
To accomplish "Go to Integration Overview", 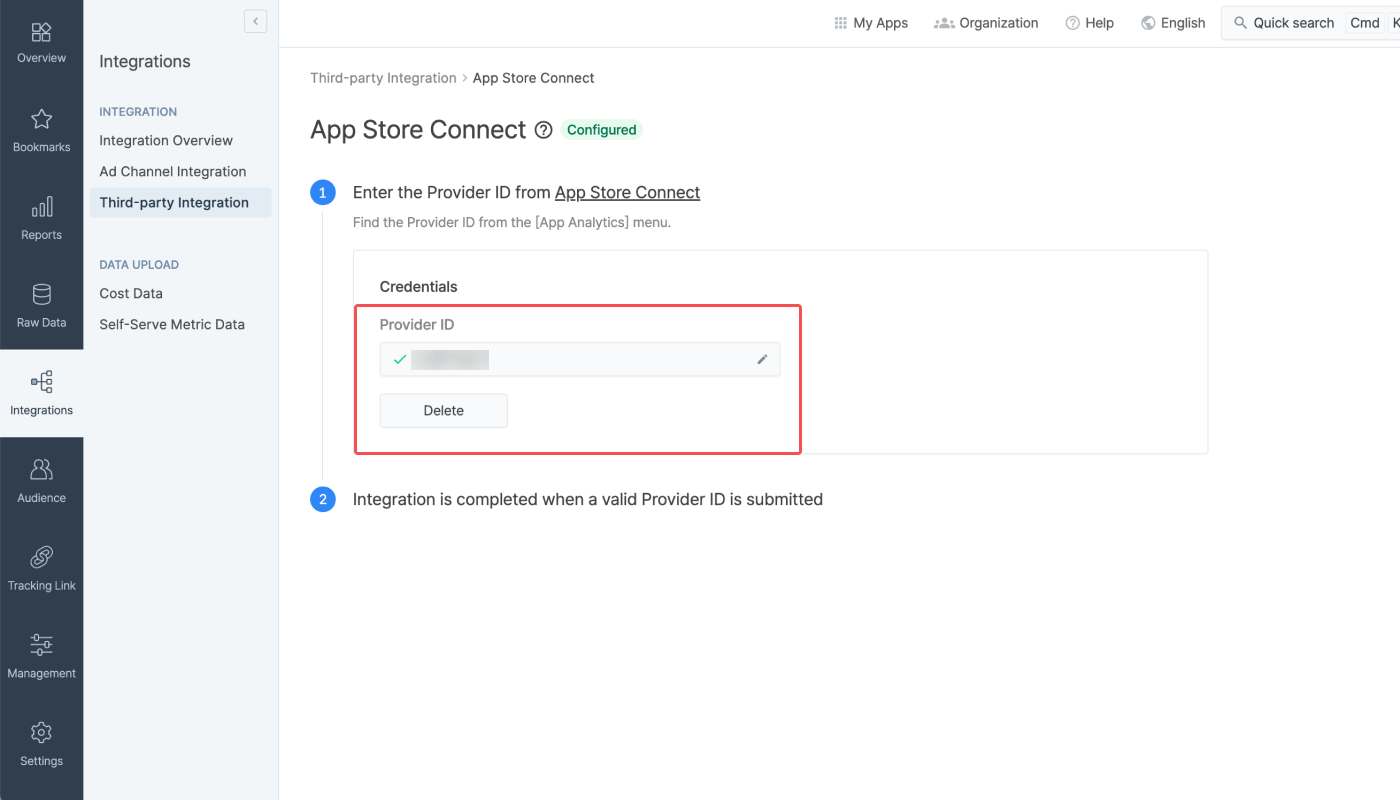I will (x=166, y=141).
